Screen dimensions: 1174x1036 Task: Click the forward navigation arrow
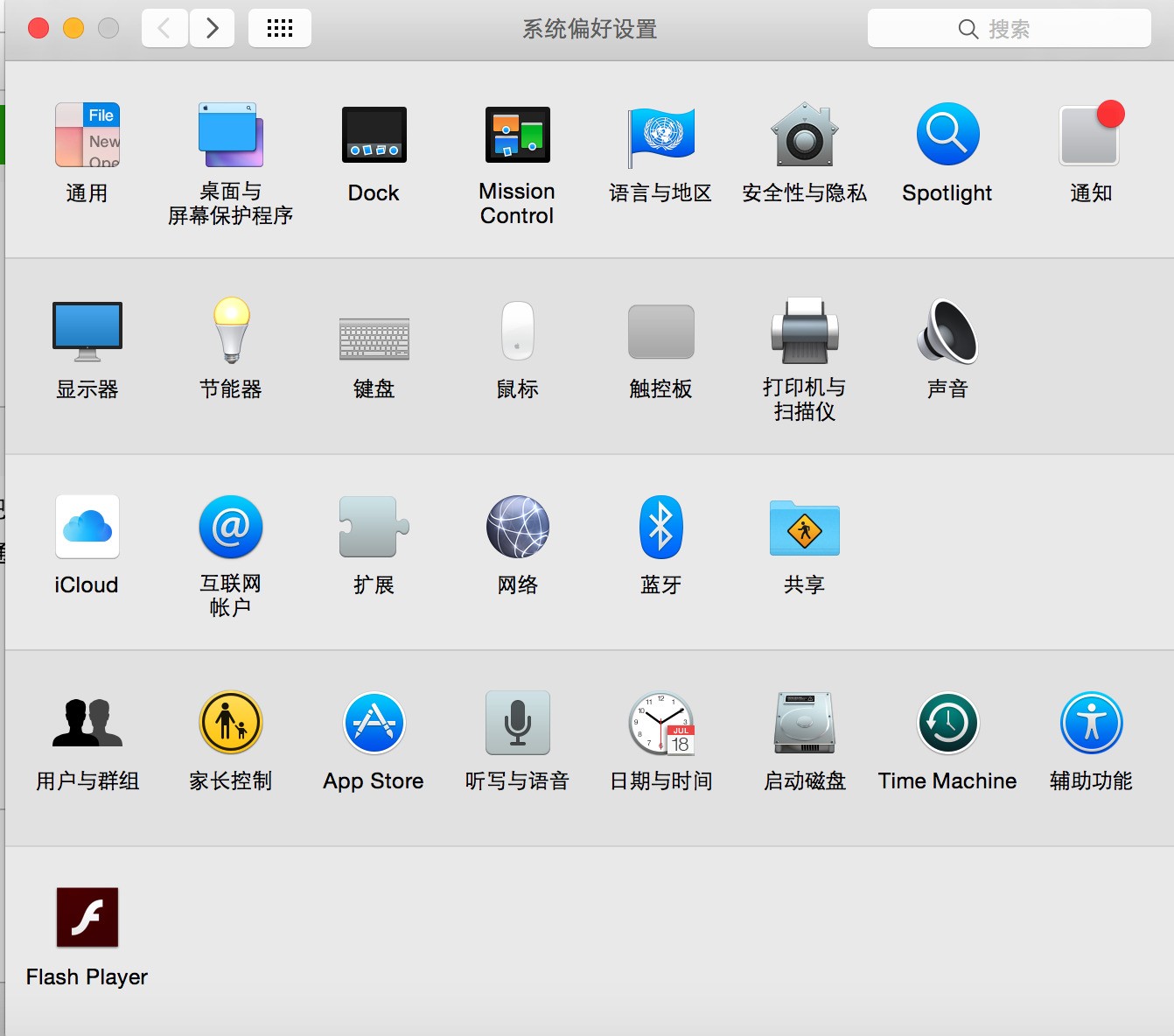[213, 27]
